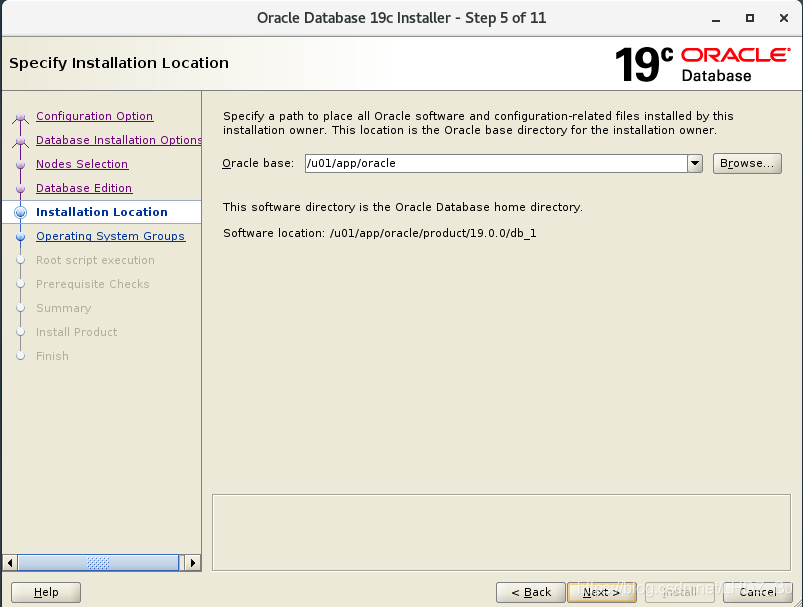The image size is (803, 607).
Task: Click the Database Edition step indicator icon
Action: tap(21, 188)
